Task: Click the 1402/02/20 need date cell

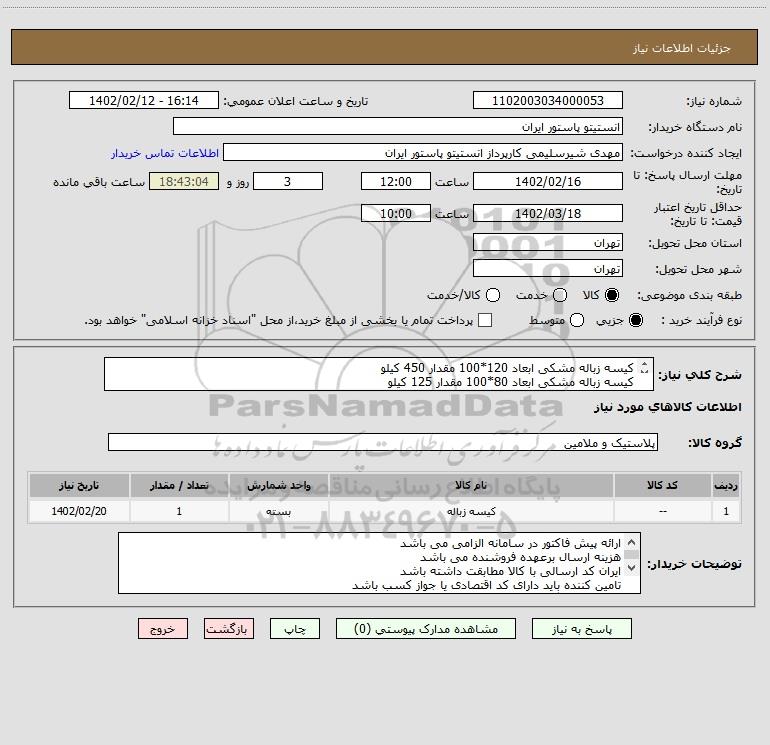Action: click(x=79, y=511)
